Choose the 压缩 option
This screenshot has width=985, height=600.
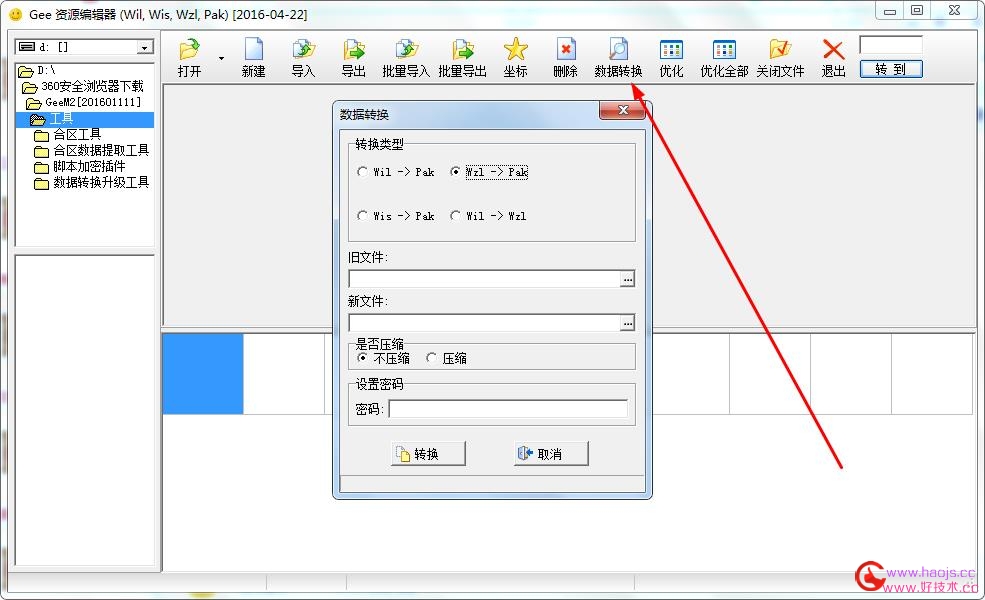[x=446, y=358]
